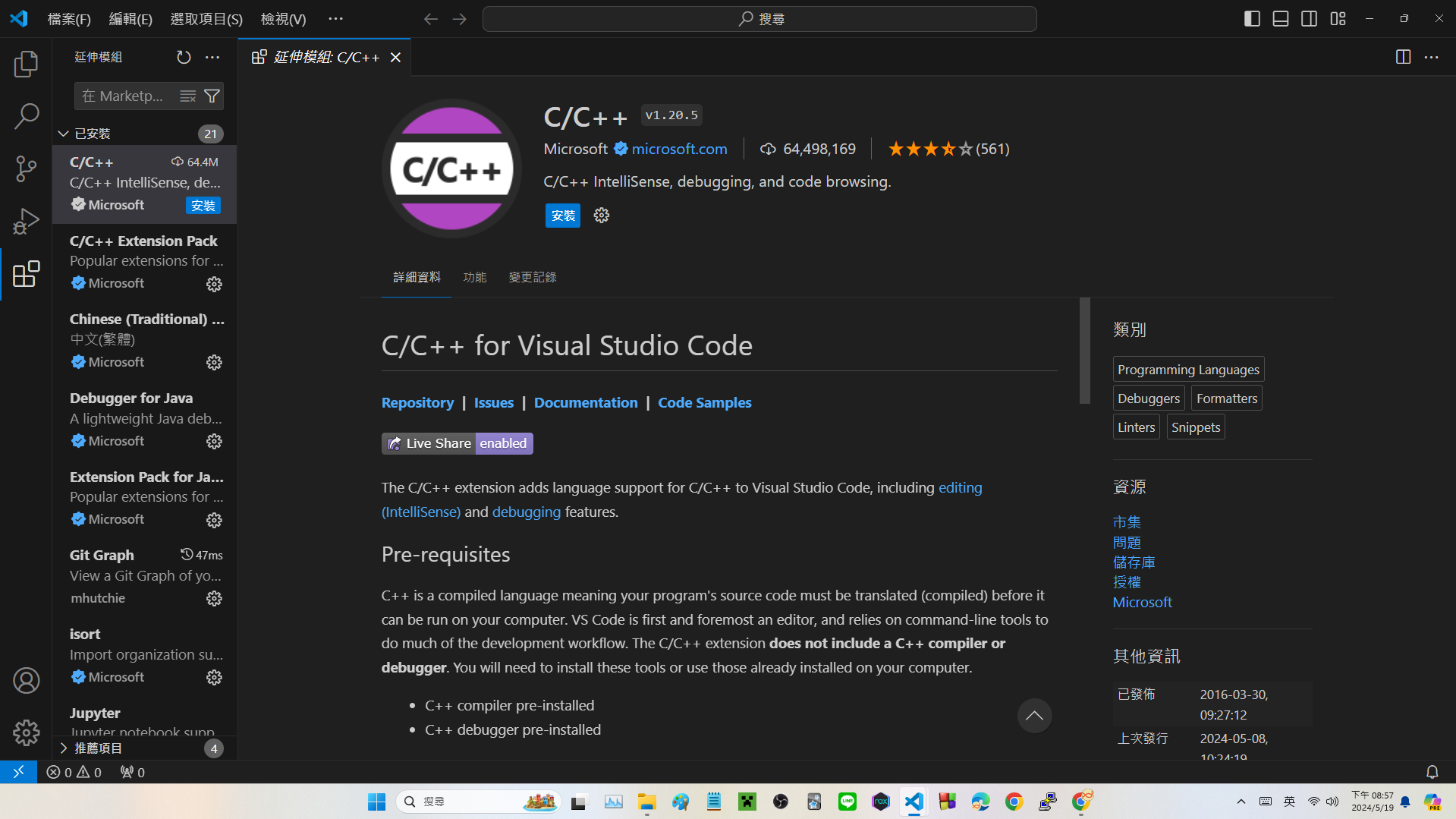Click the clear extensions search results icon
The width and height of the screenshot is (1456, 819).
click(187, 96)
